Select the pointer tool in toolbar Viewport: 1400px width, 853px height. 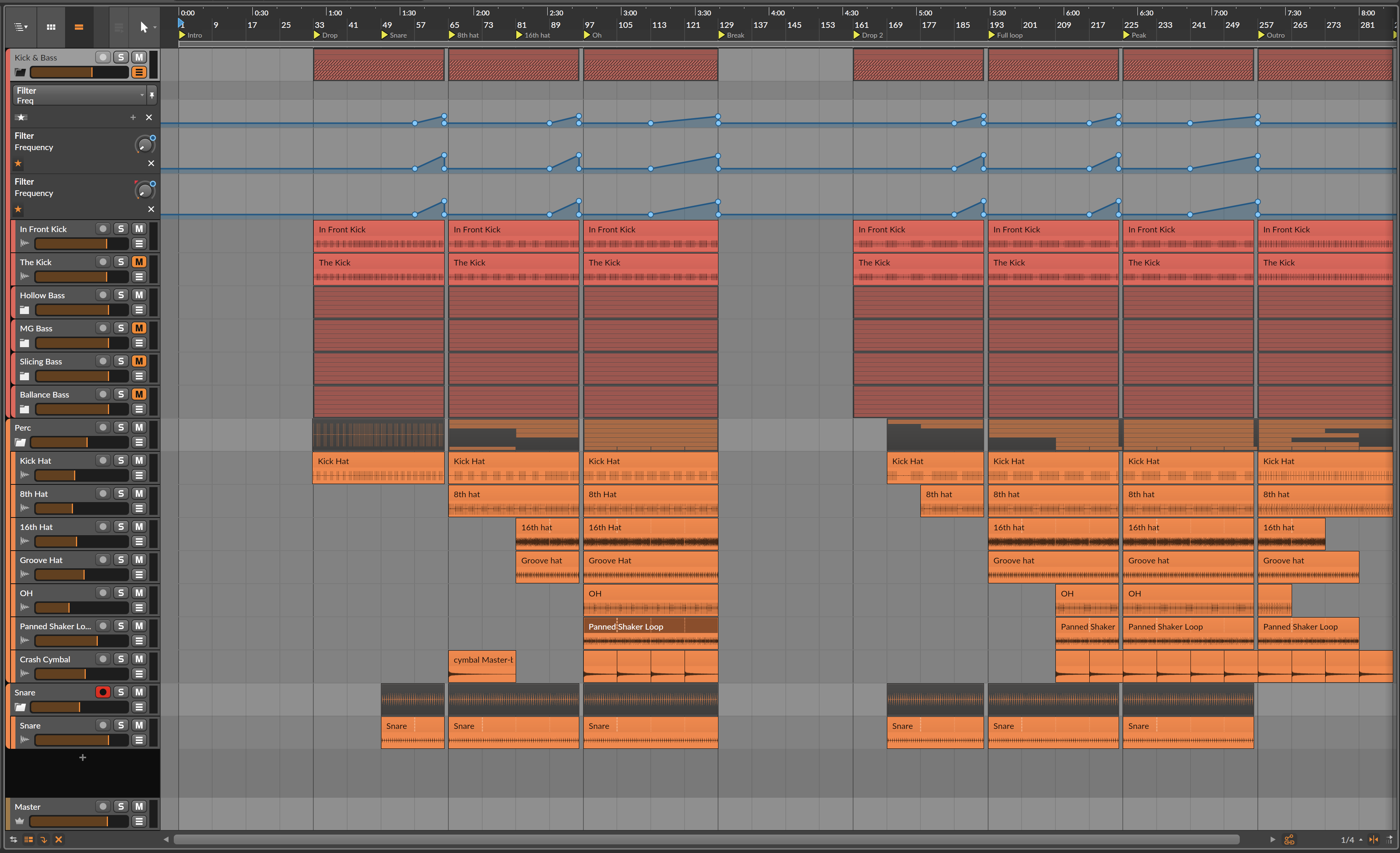pyautogui.click(x=143, y=27)
